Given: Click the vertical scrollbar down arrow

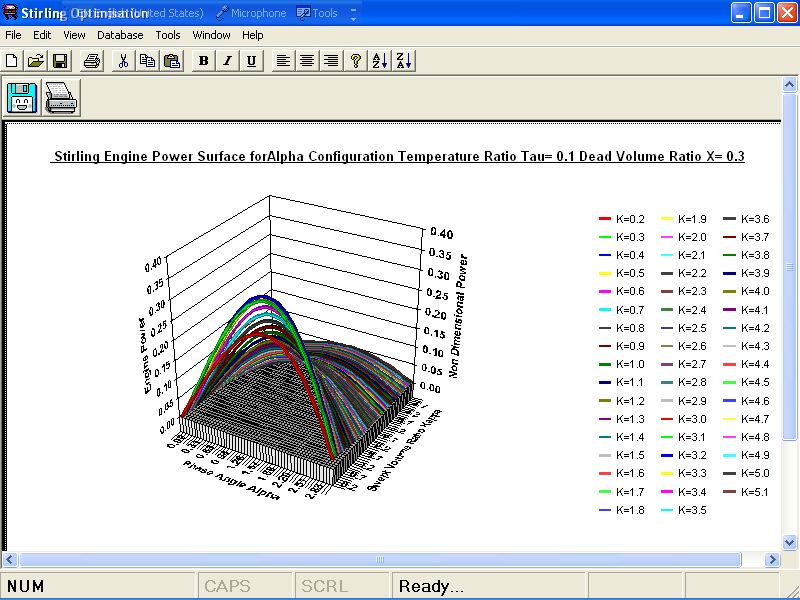Looking at the screenshot, I should (791, 541).
